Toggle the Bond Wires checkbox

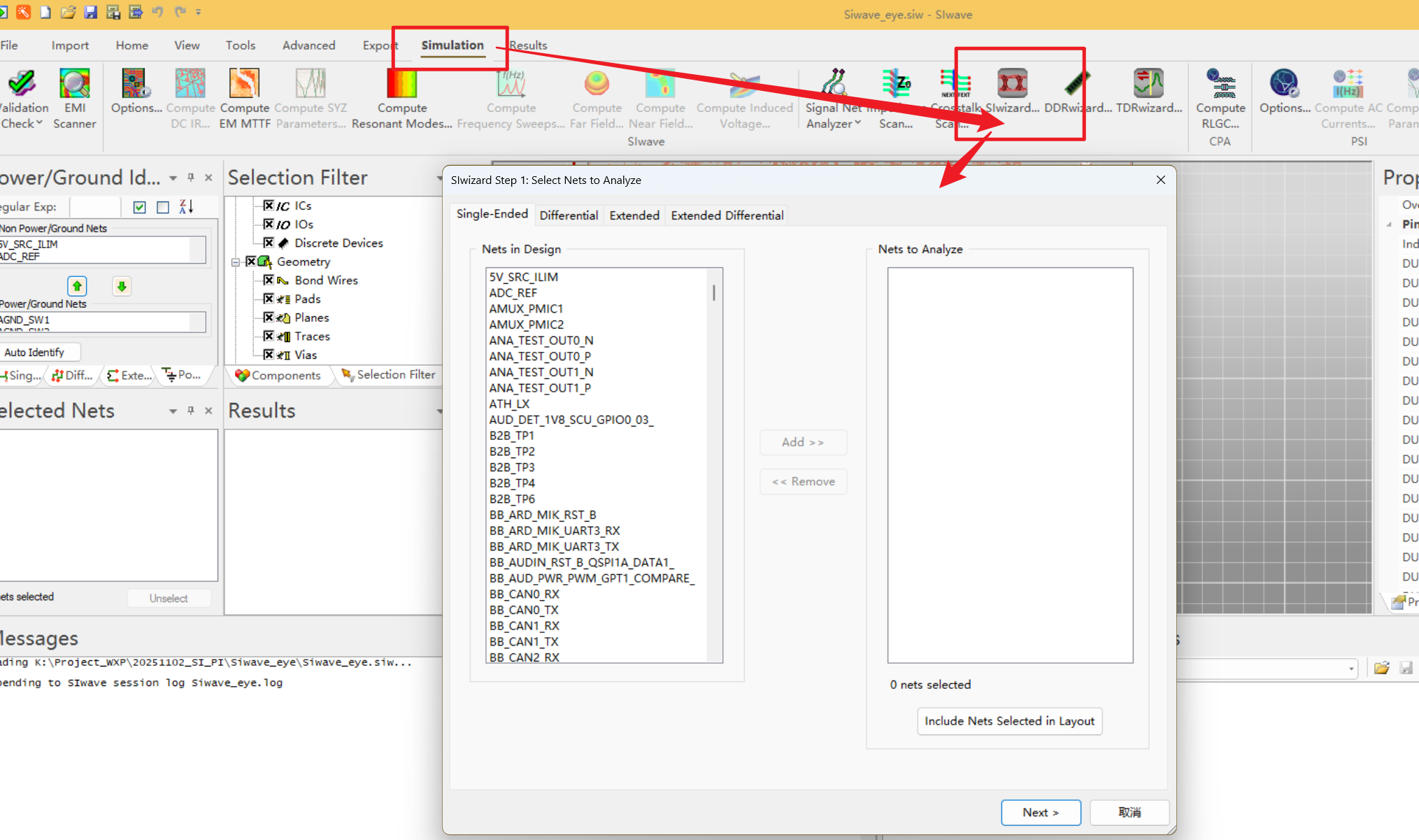[269, 280]
